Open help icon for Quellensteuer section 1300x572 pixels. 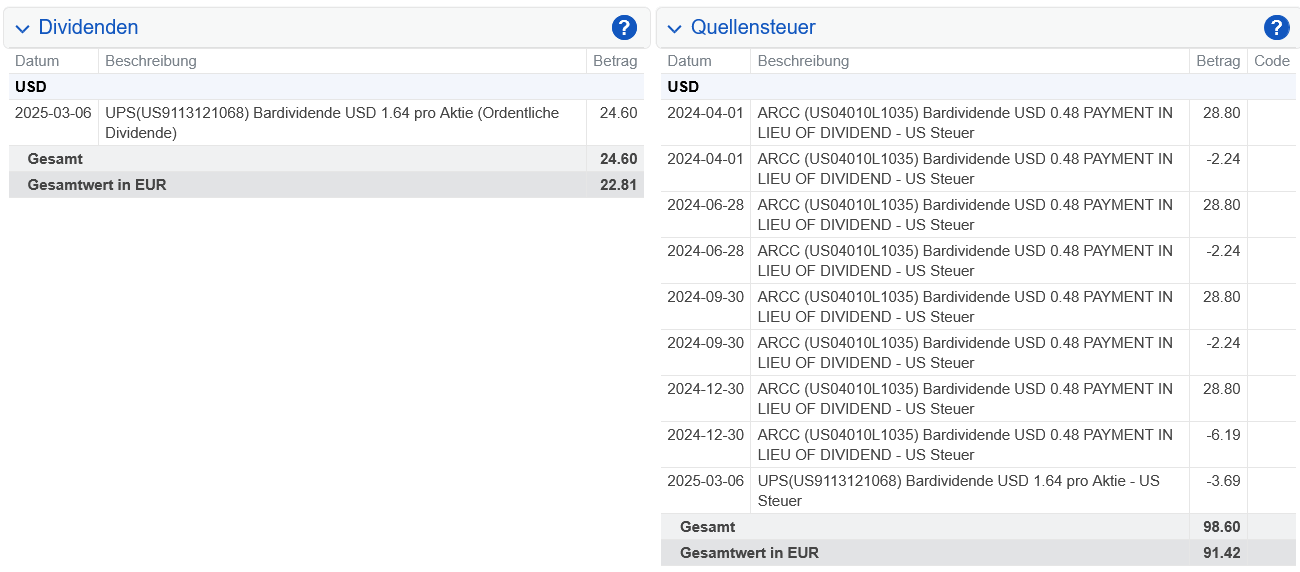tap(1276, 28)
